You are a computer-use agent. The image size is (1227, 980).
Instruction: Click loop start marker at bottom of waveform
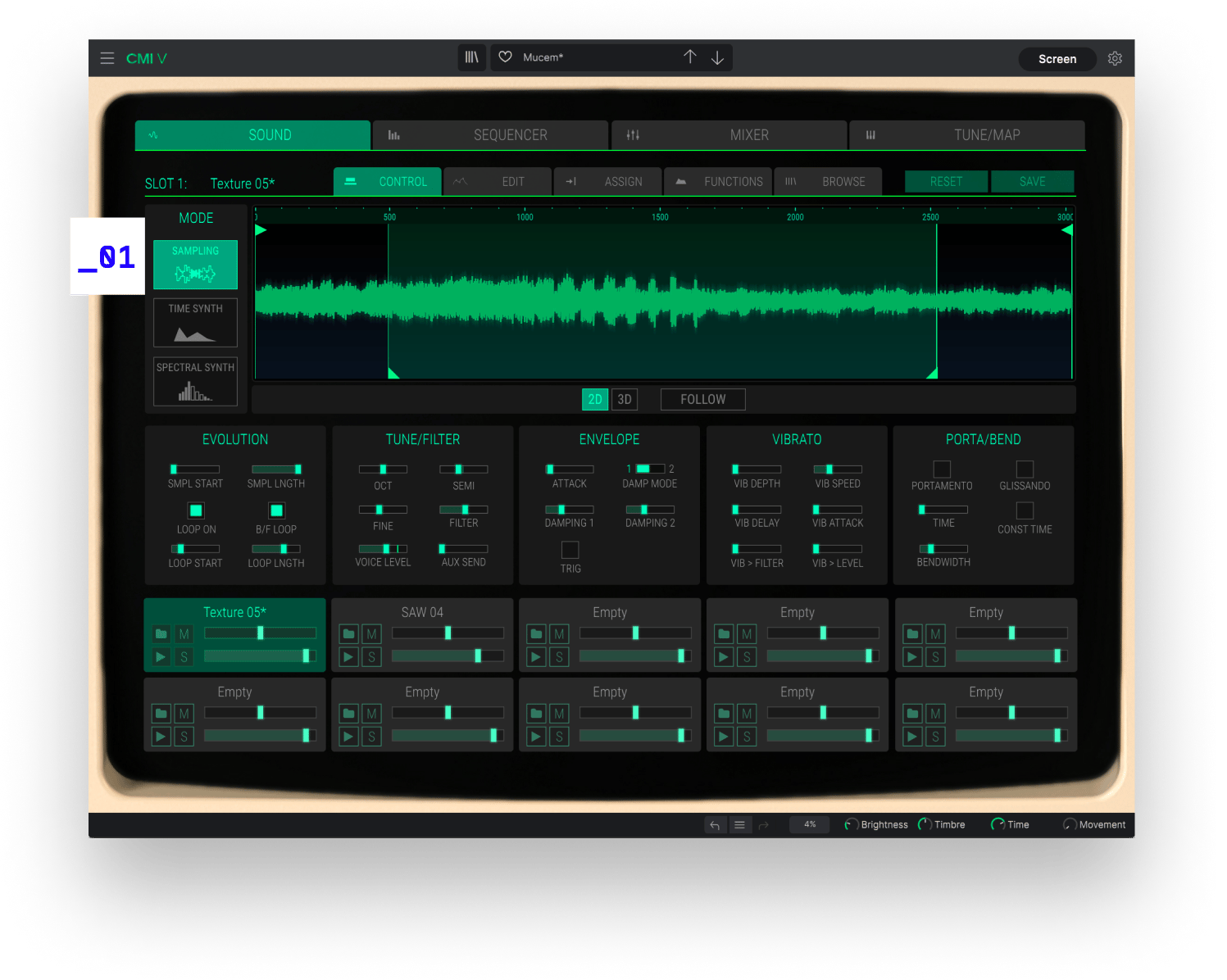coord(393,374)
